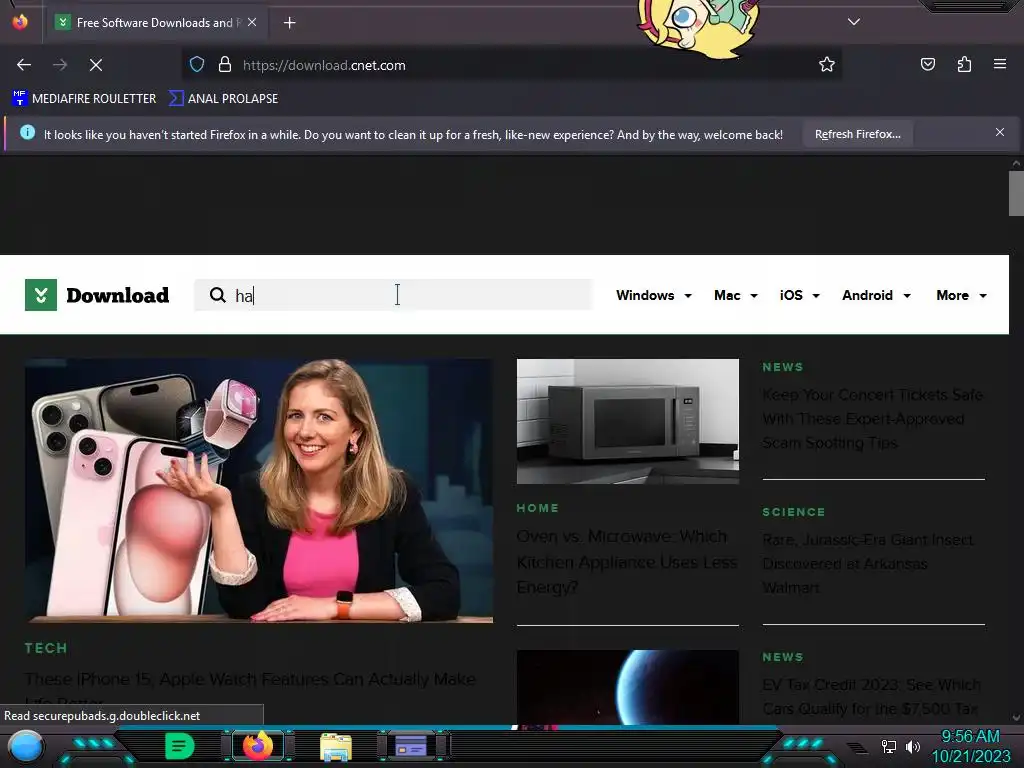Click the TECH category label

point(46,648)
